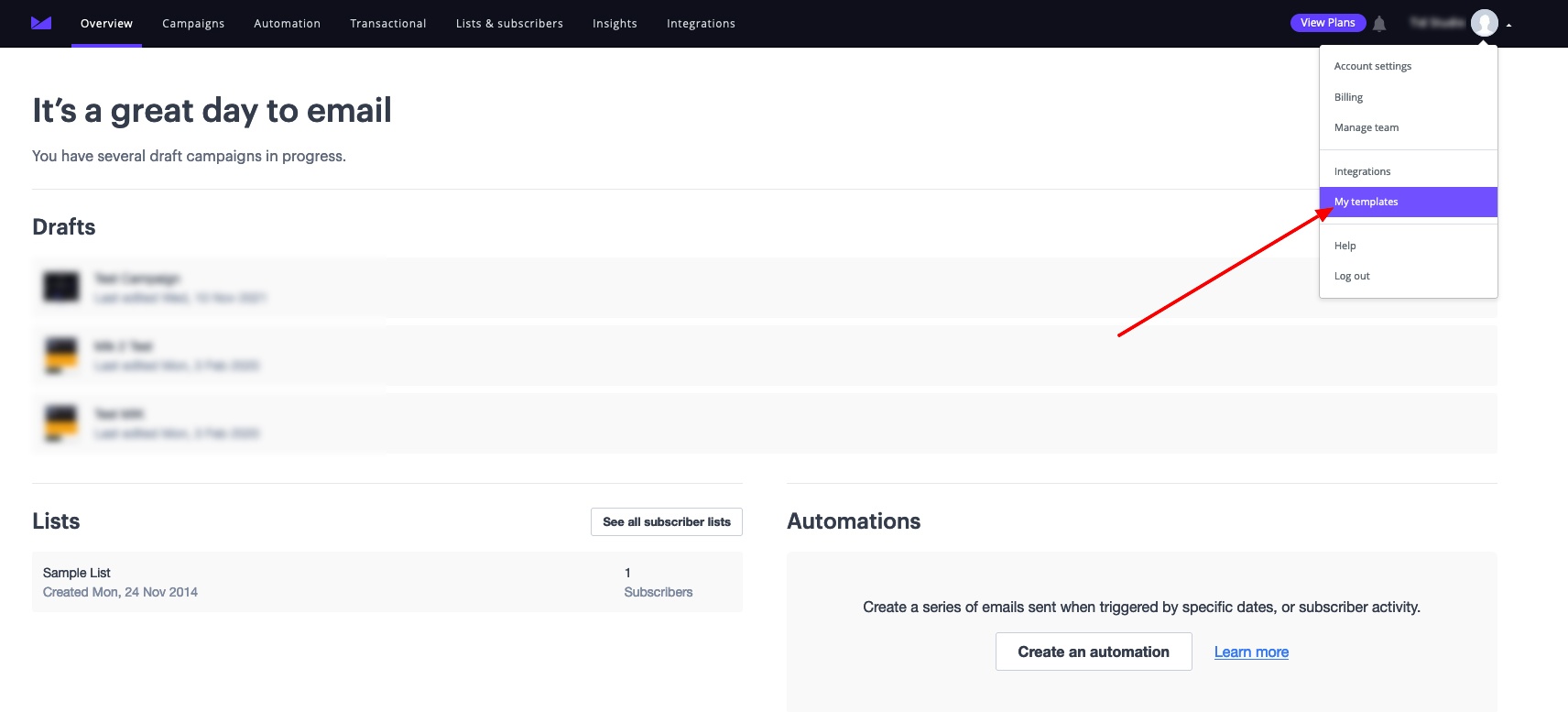Open the second draft campaign thumbnail
This screenshot has width=1568, height=712.
(x=61, y=356)
